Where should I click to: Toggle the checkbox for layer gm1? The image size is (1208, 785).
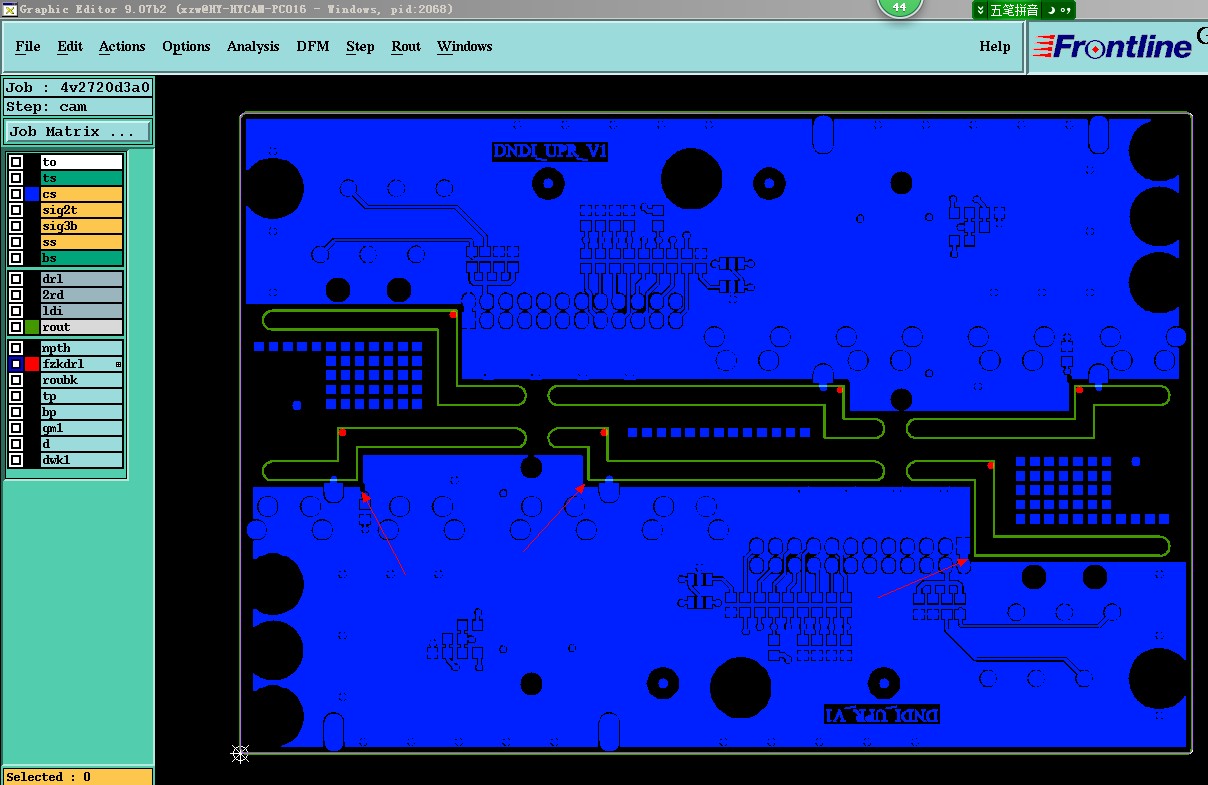(16, 428)
